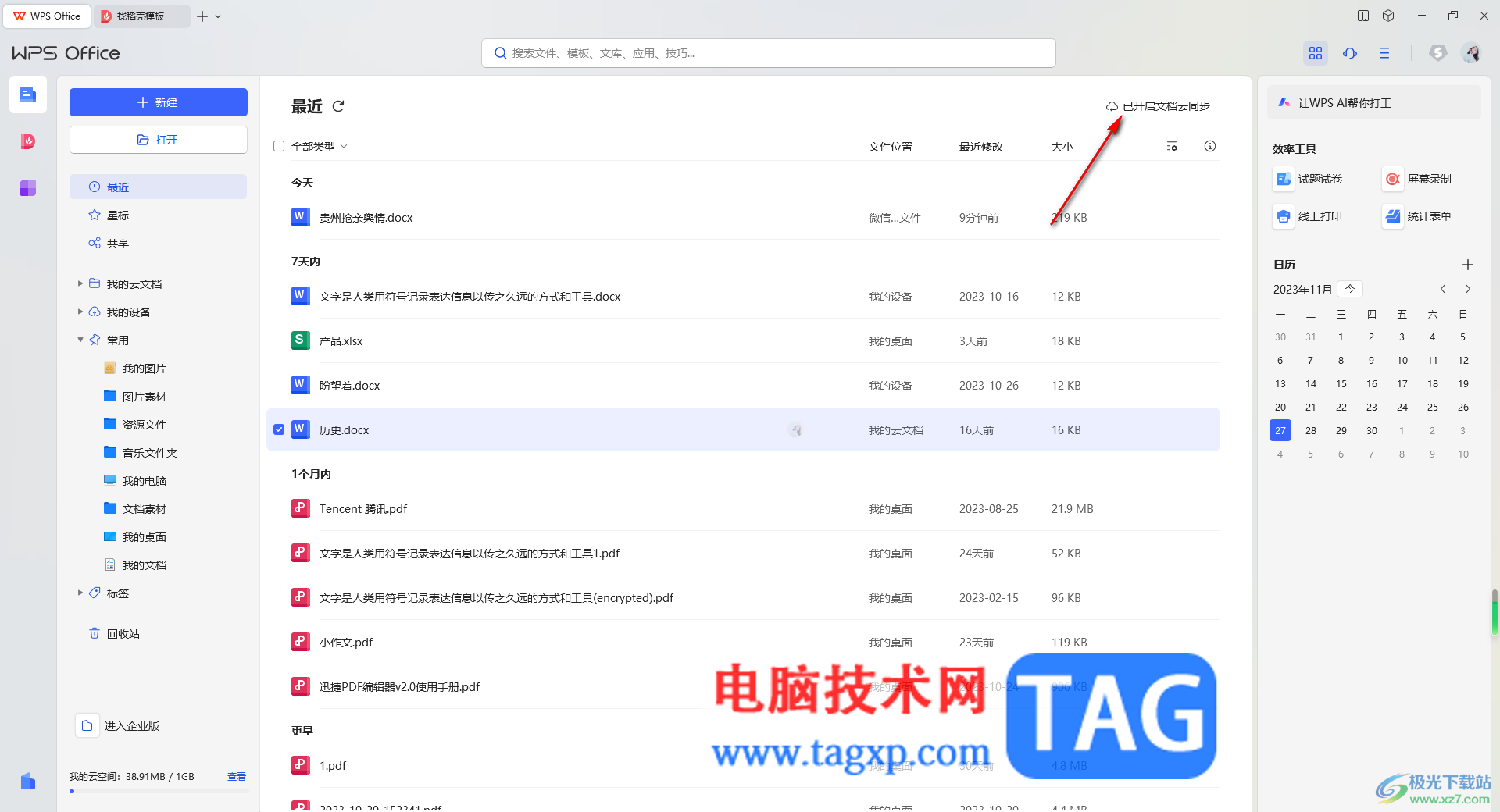Open the list display settings icon

(x=1172, y=146)
